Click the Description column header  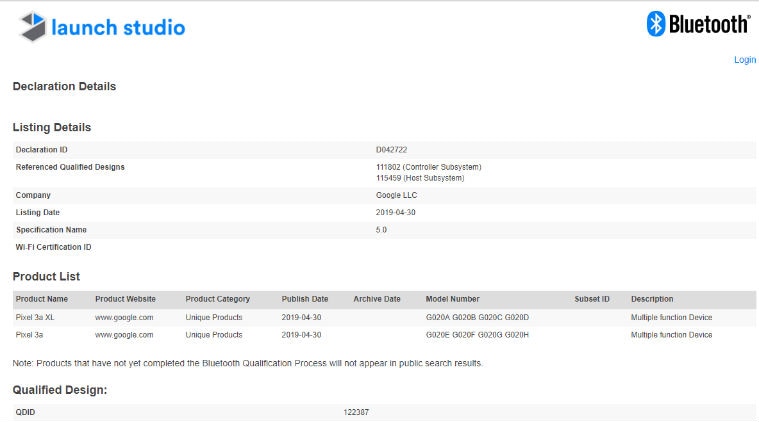coord(652,299)
